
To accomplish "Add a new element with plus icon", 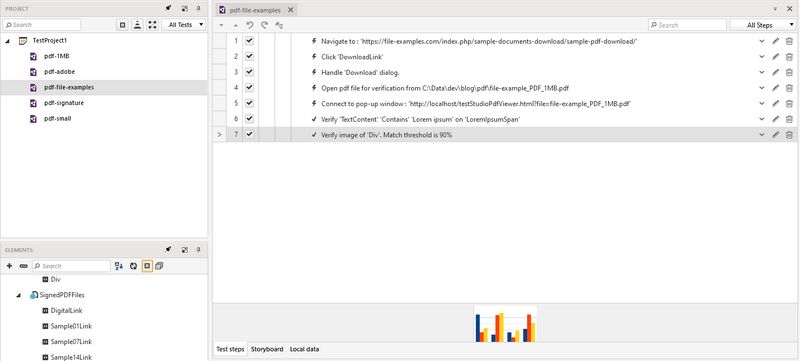I will pos(9,266).
